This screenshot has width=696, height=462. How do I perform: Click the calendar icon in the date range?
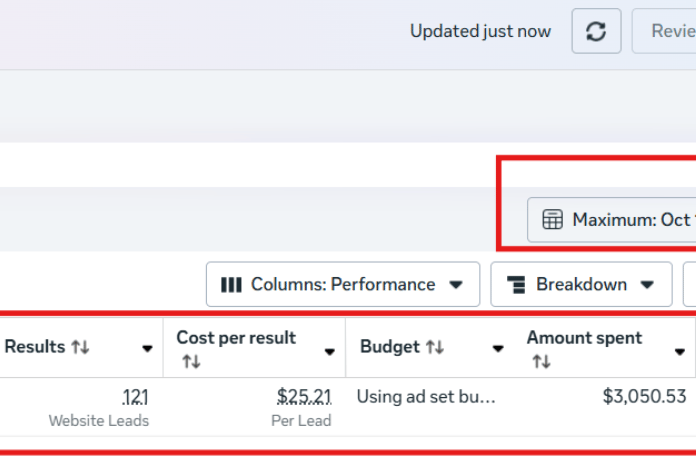tap(552, 220)
